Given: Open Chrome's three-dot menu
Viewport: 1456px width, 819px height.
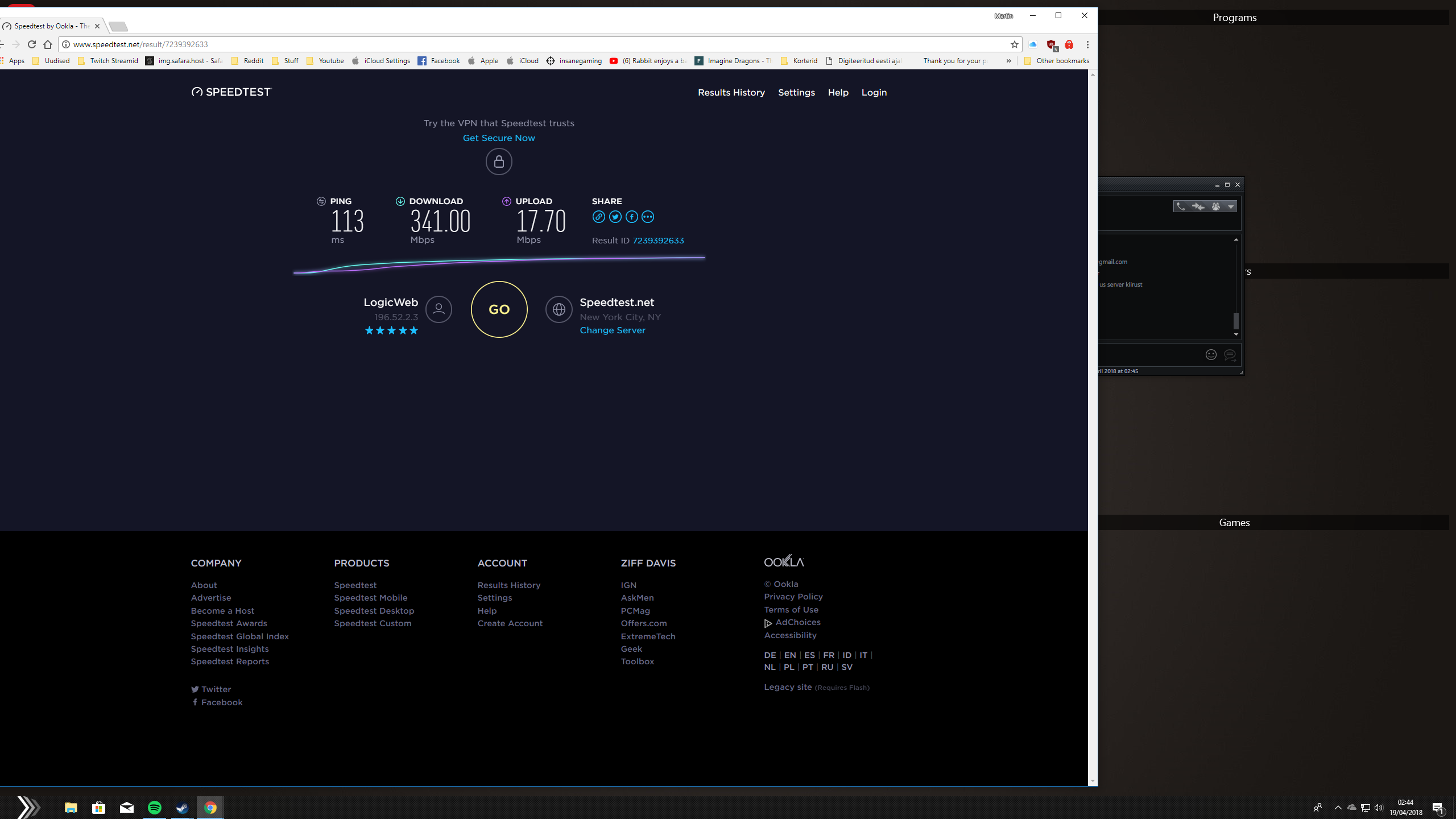Looking at the screenshot, I should click(1087, 44).
